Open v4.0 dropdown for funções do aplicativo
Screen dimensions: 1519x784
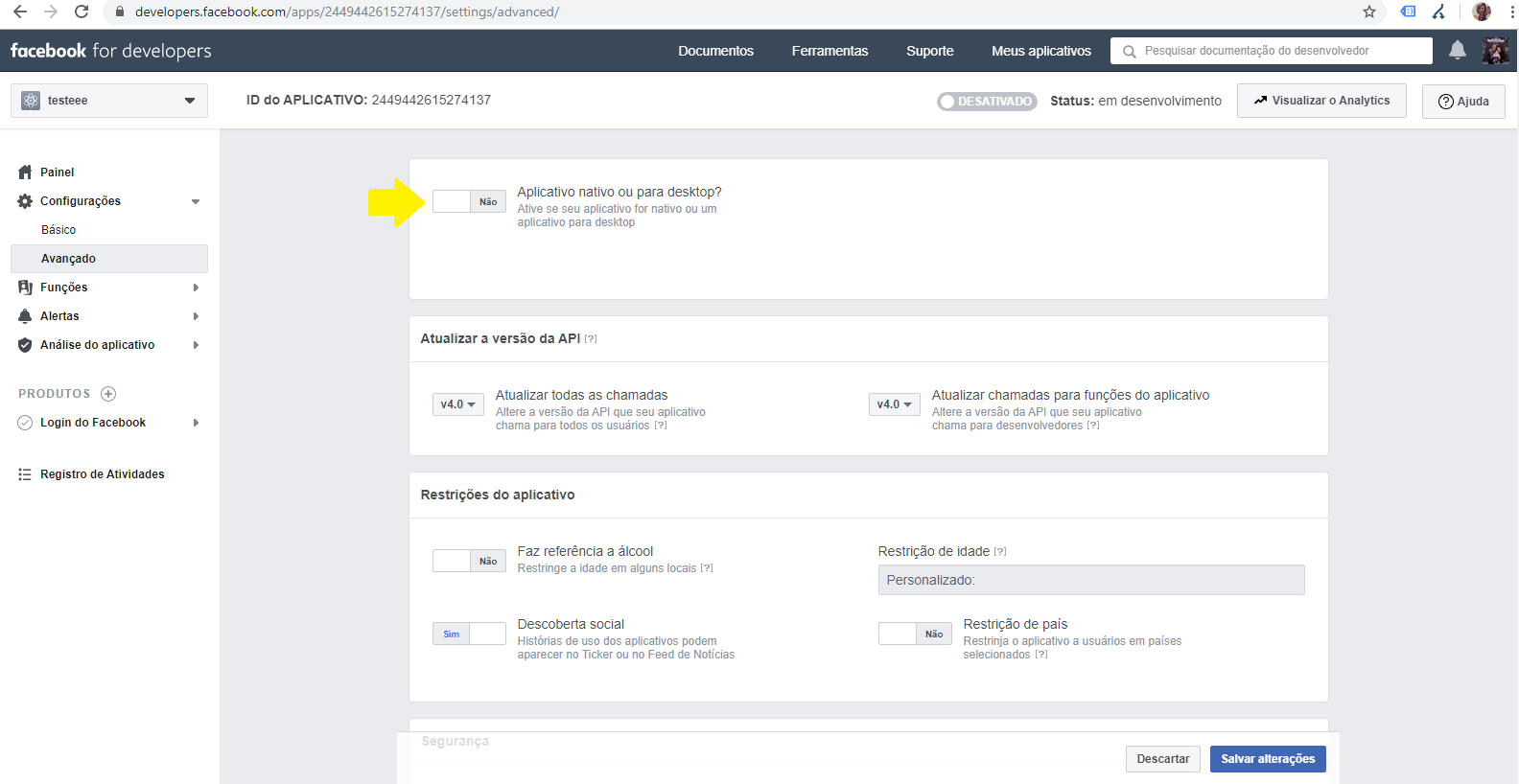click(x=894, y=404)
